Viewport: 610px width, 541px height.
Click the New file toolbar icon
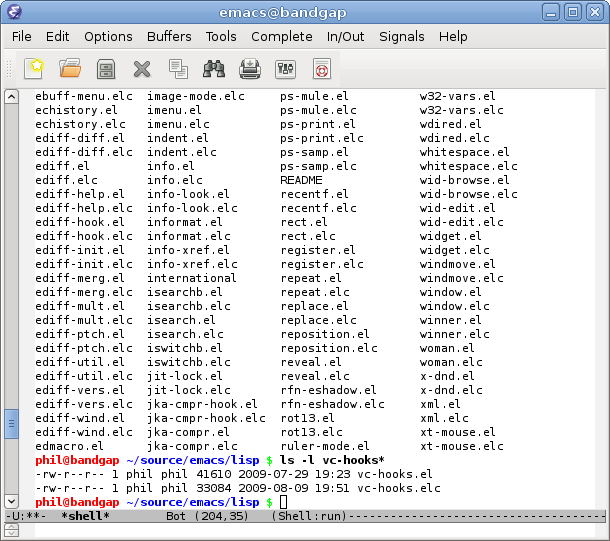coord(33,69)
